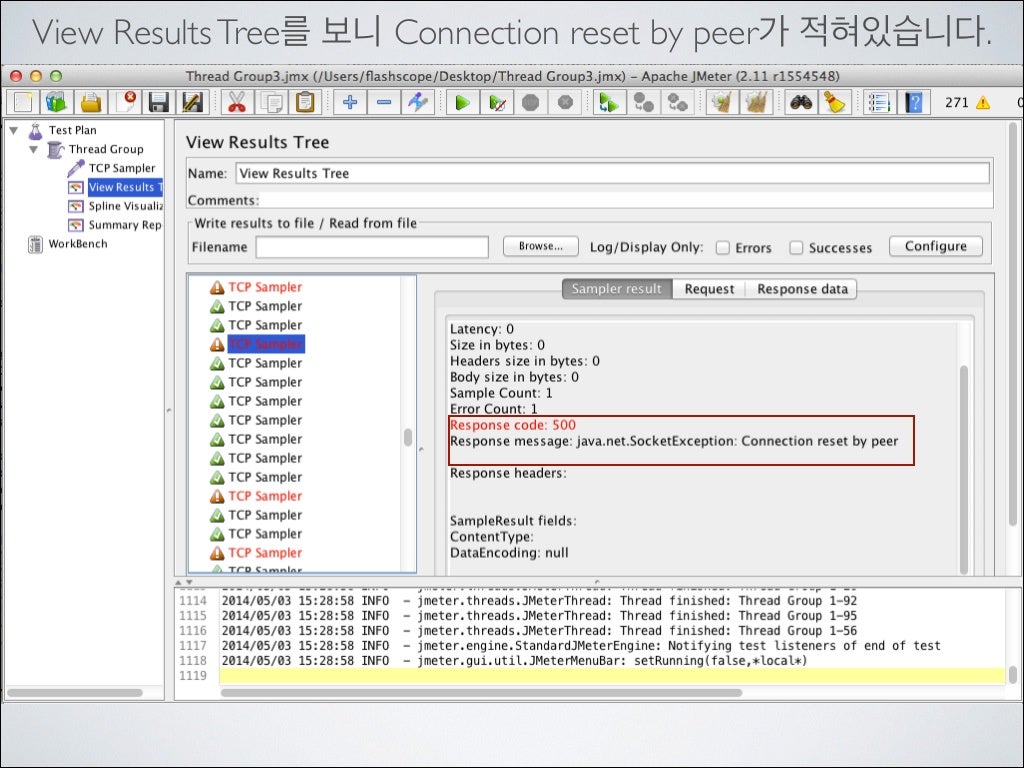The width and height of the screenshot is (1024, 768).
Task: Reset search with the brush icon
Action: [x=835, y=103]
